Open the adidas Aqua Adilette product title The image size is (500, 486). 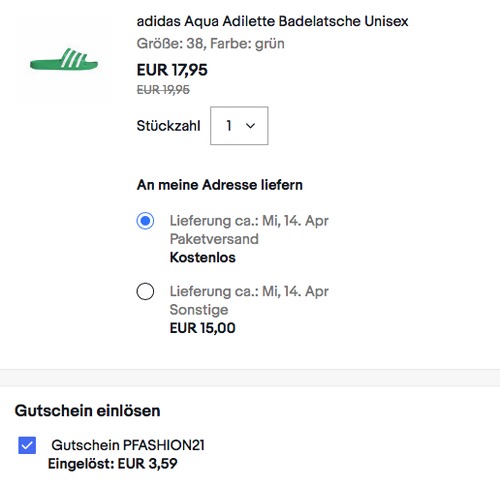(272, 21)
